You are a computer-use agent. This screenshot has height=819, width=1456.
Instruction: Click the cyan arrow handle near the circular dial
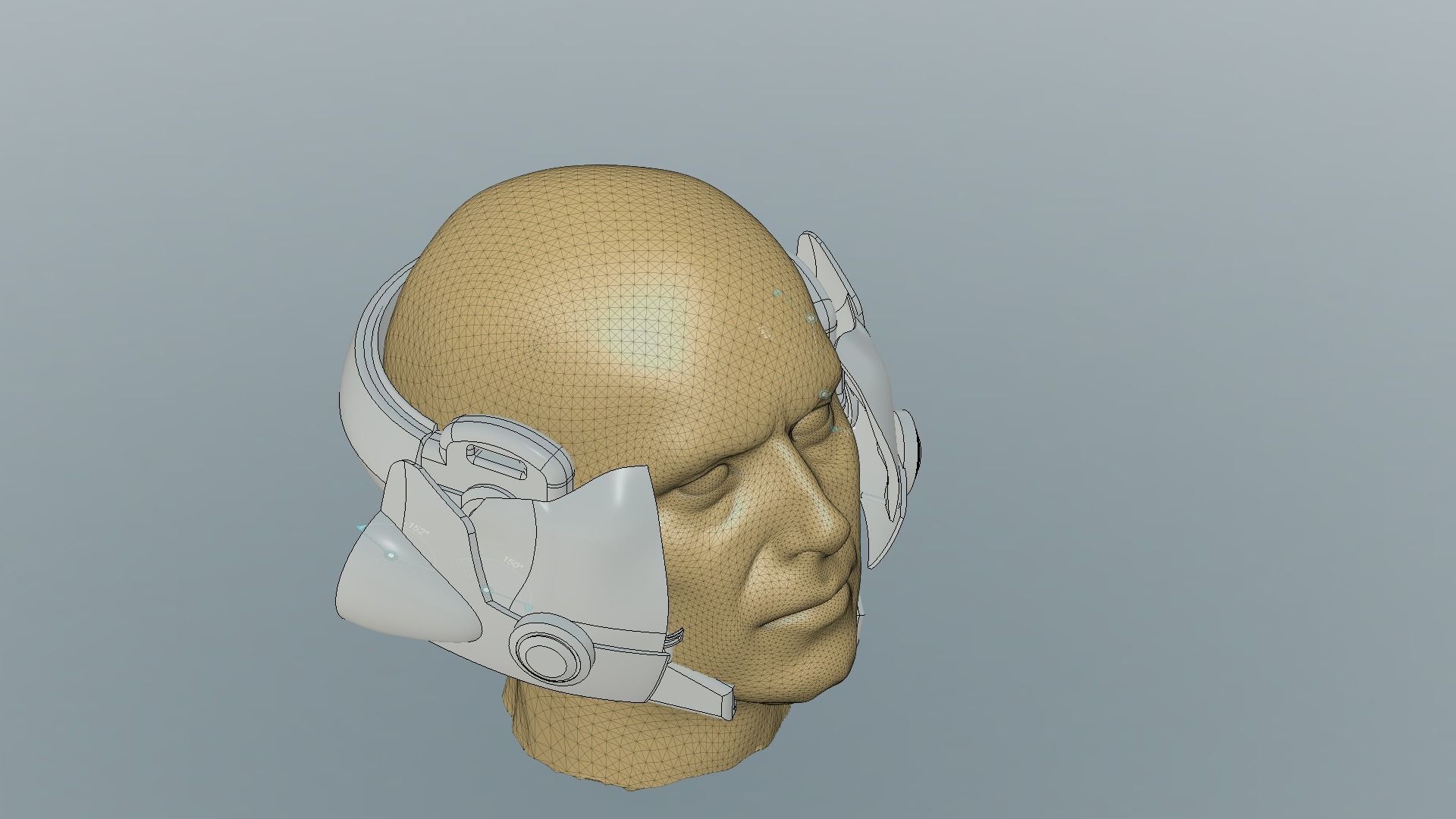pyautogui.click(x=527, y=606)
